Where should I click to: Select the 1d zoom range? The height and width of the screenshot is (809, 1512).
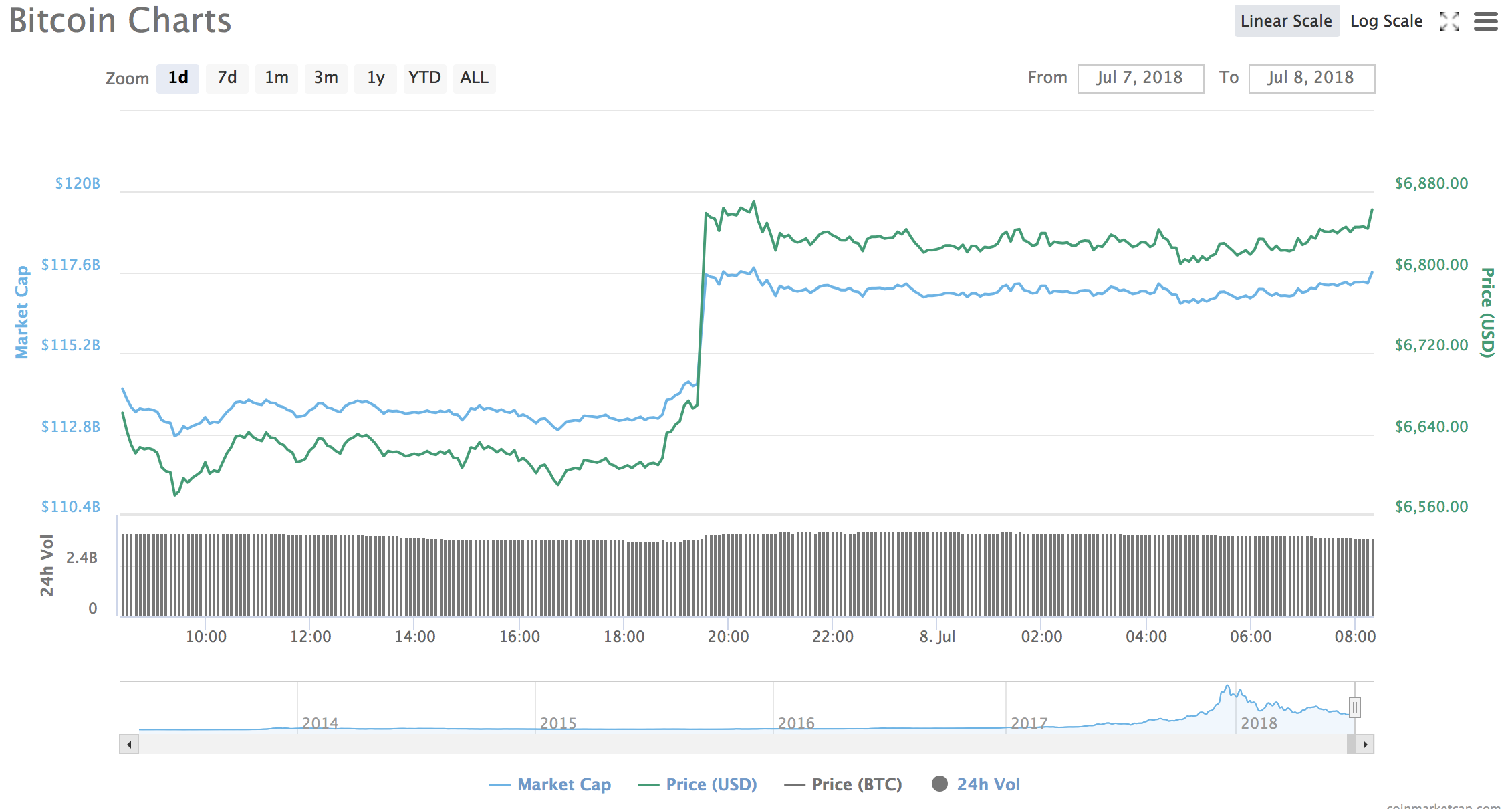click(x=178, y=78)
